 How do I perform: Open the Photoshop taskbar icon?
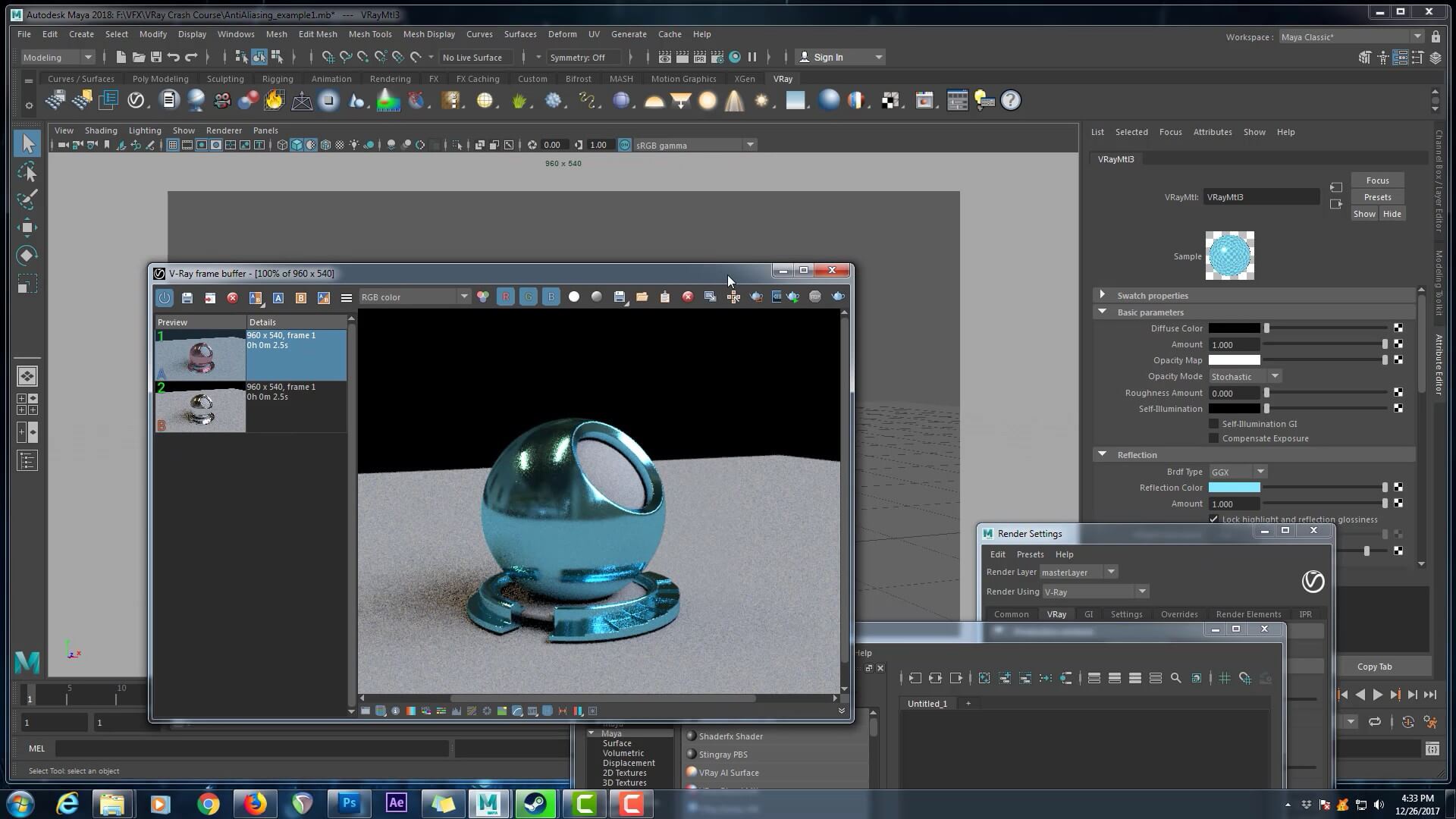click(x=350, y=803)
